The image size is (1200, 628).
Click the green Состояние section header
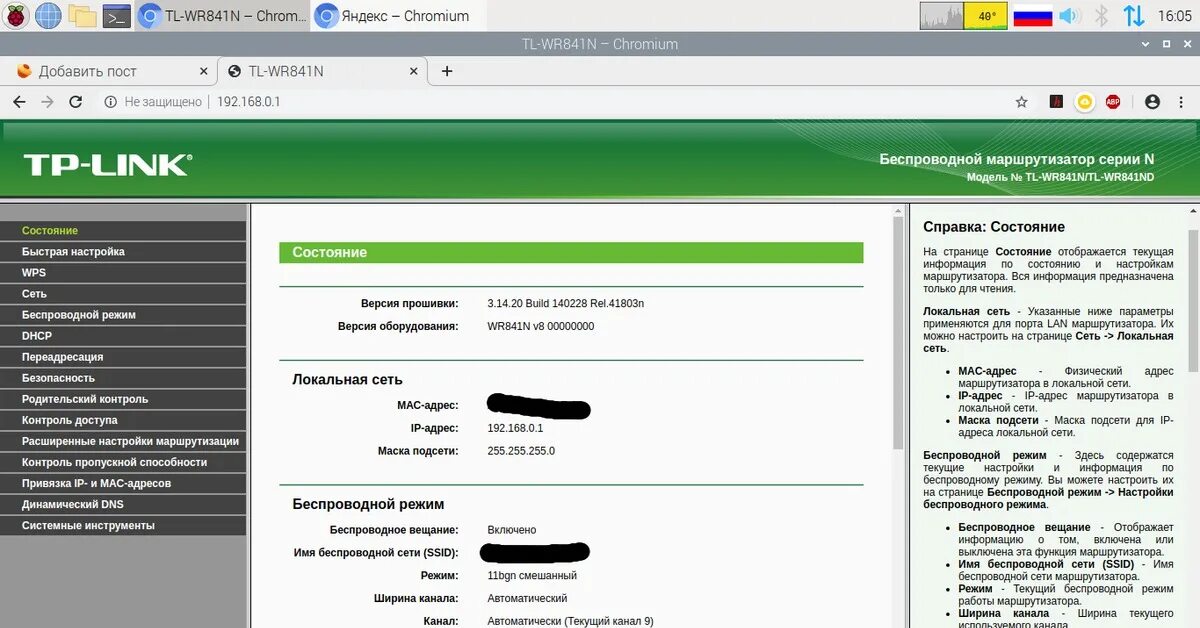coord(571,253)
